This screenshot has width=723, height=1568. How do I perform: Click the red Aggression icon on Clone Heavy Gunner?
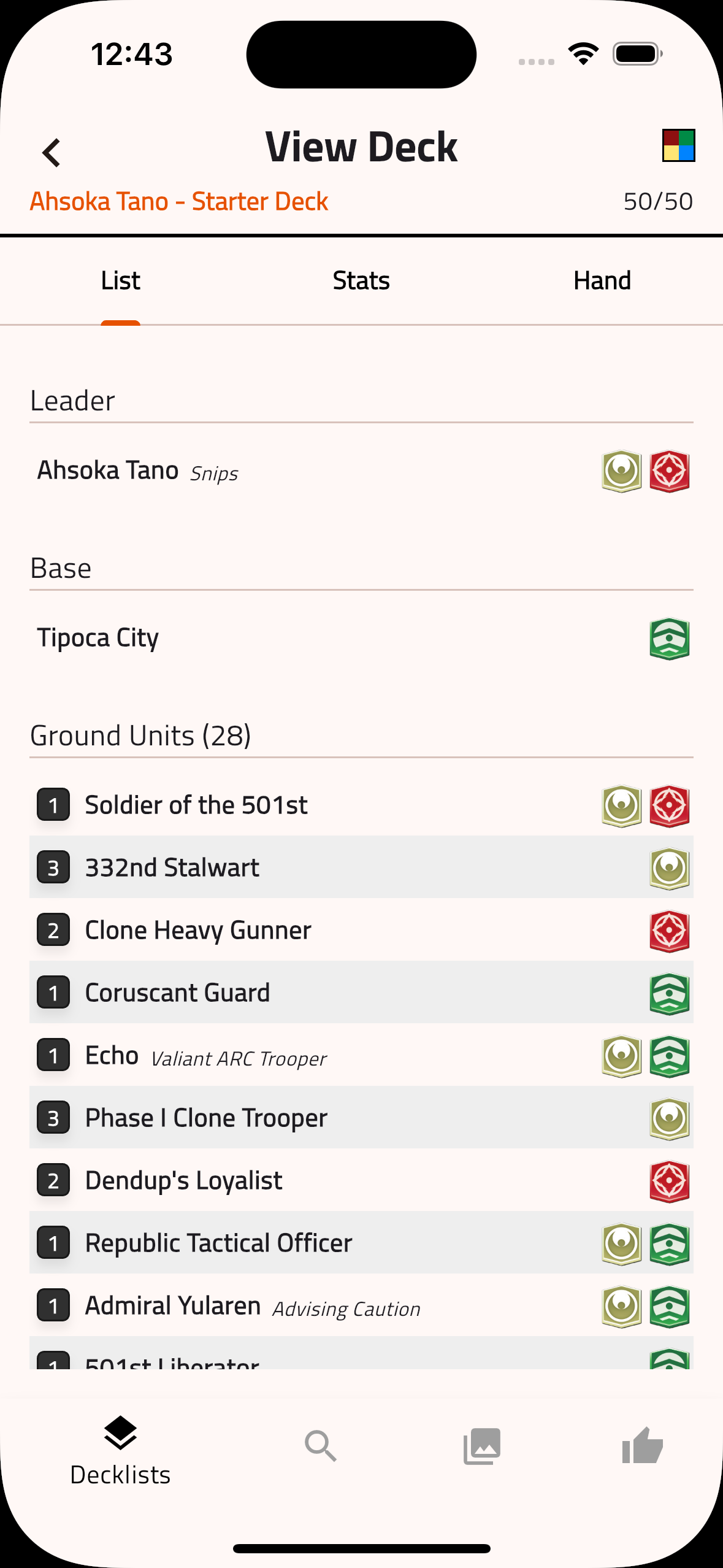(x=668, y=930)
